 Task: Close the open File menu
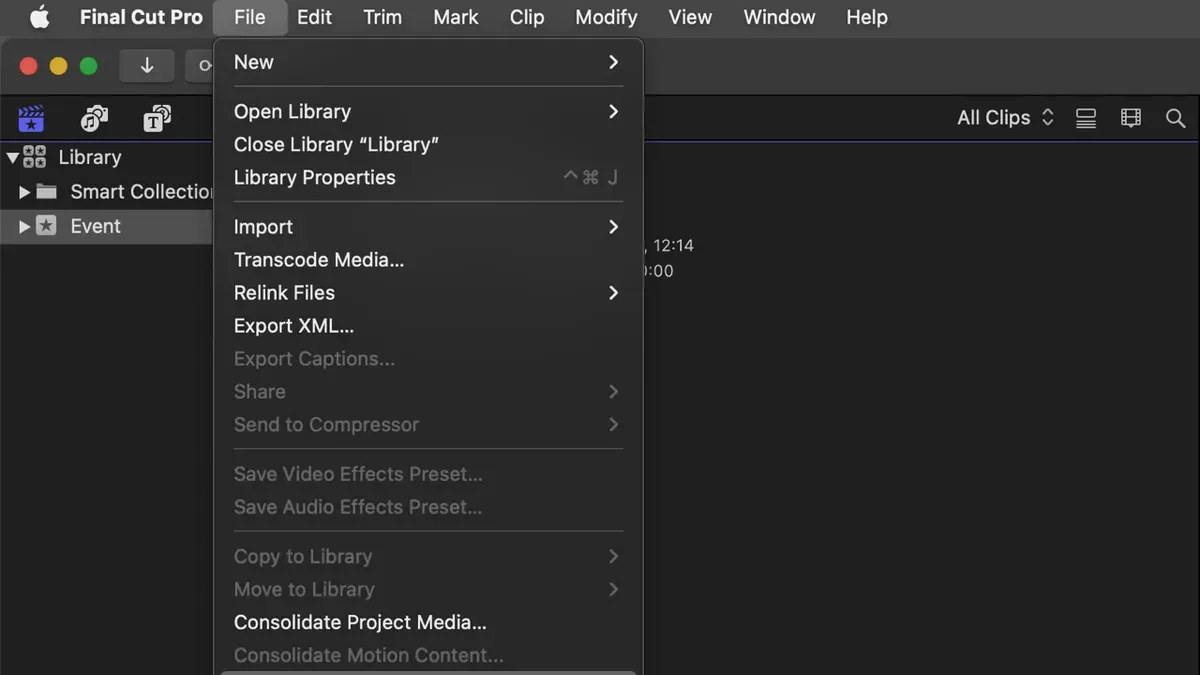pos(250,17)
